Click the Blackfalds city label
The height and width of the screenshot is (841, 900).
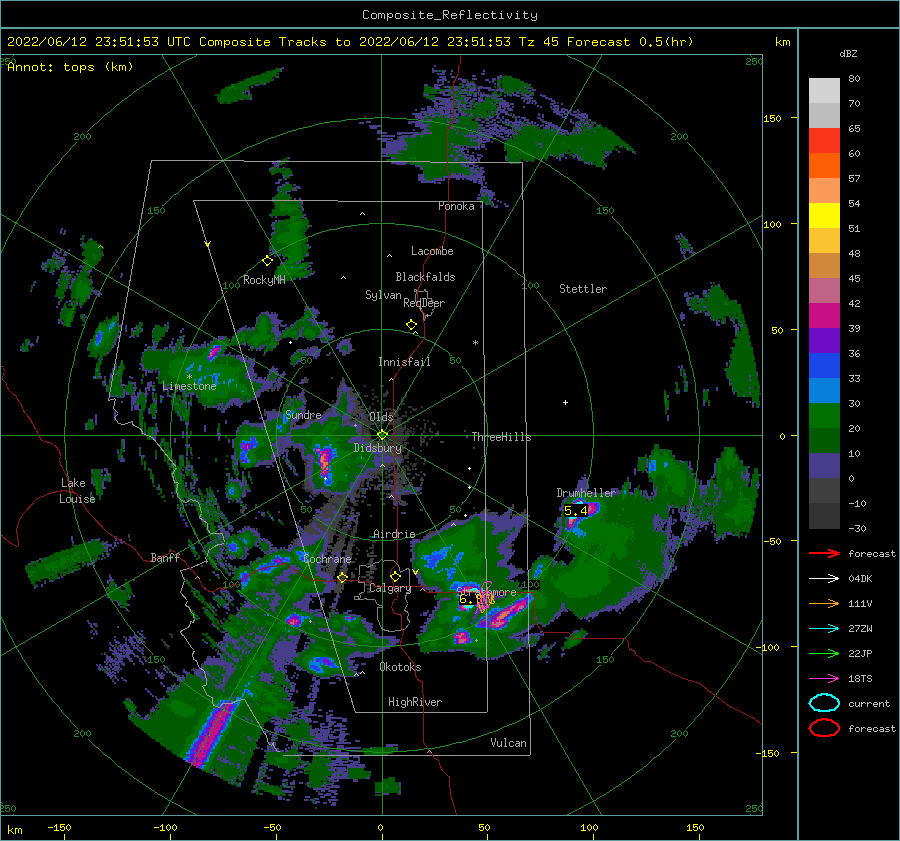click(x=425, y=277)
